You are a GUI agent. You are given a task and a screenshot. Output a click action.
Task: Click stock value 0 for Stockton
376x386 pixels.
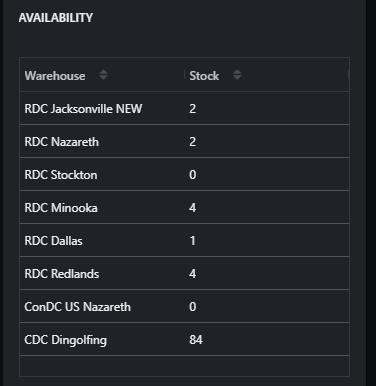(193, 175)
